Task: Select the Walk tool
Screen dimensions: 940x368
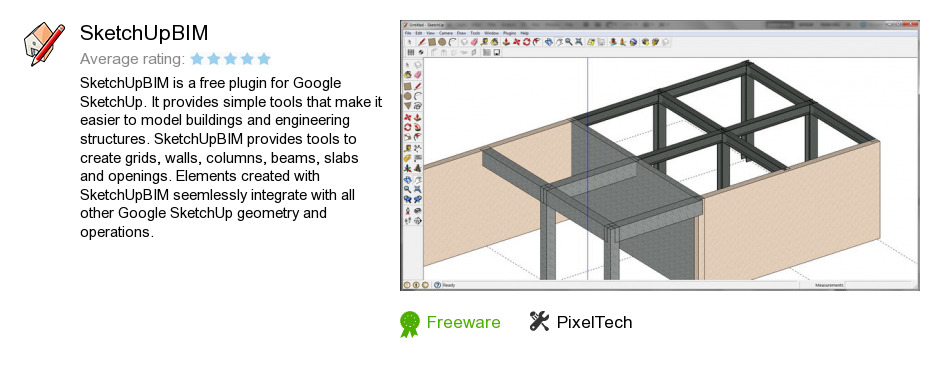Action: pos(408,220)
